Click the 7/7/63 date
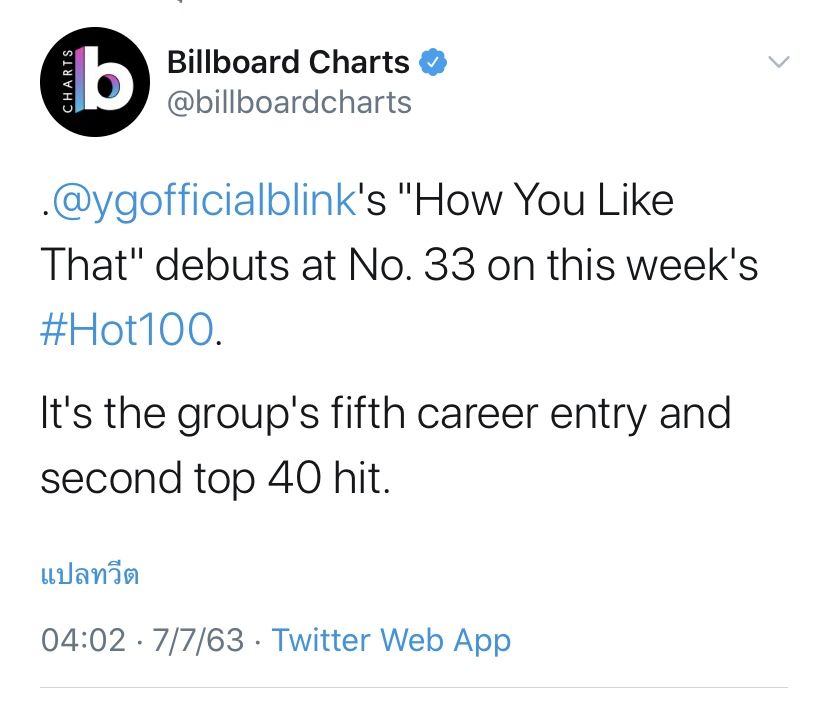 tap(197, 640)
